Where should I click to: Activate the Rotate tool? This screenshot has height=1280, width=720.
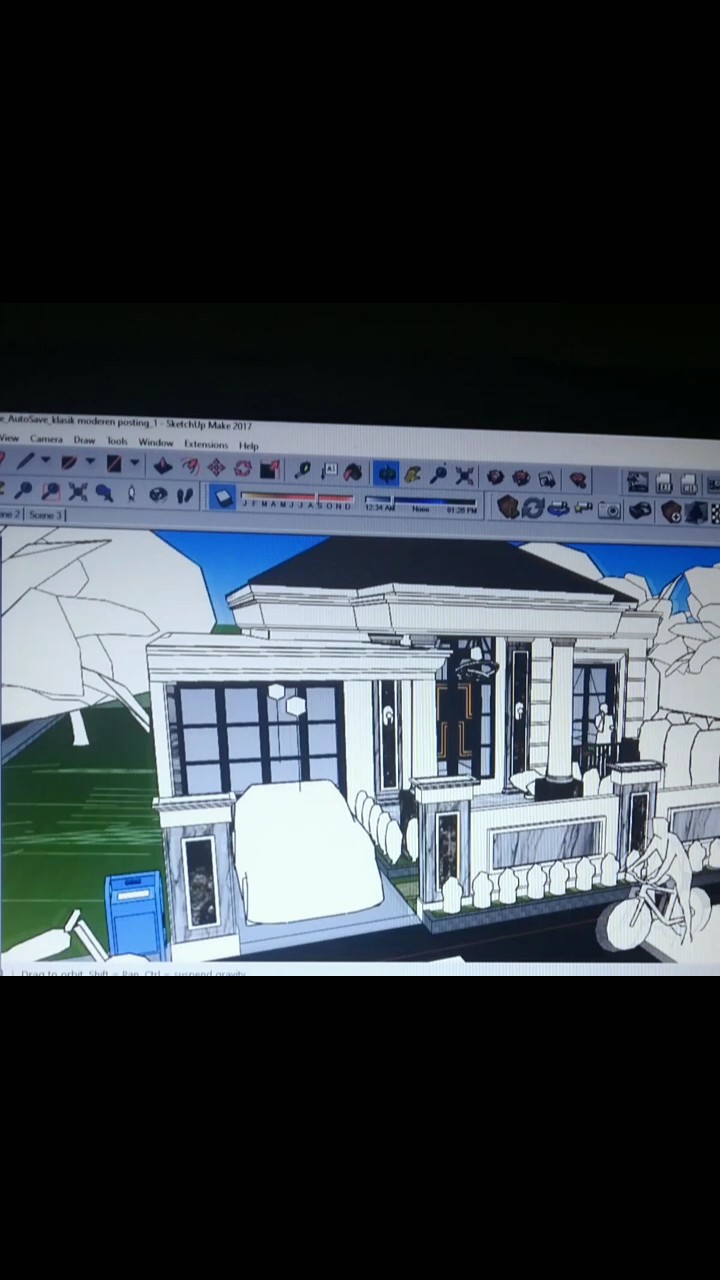(x=243, y=468)
